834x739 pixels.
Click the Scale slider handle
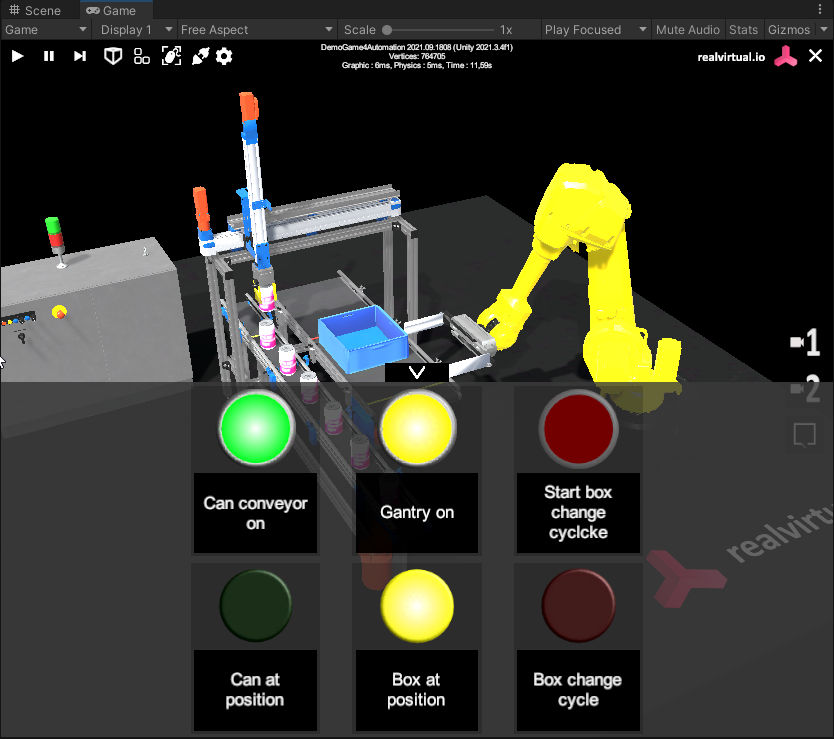[x=388, y=30]
